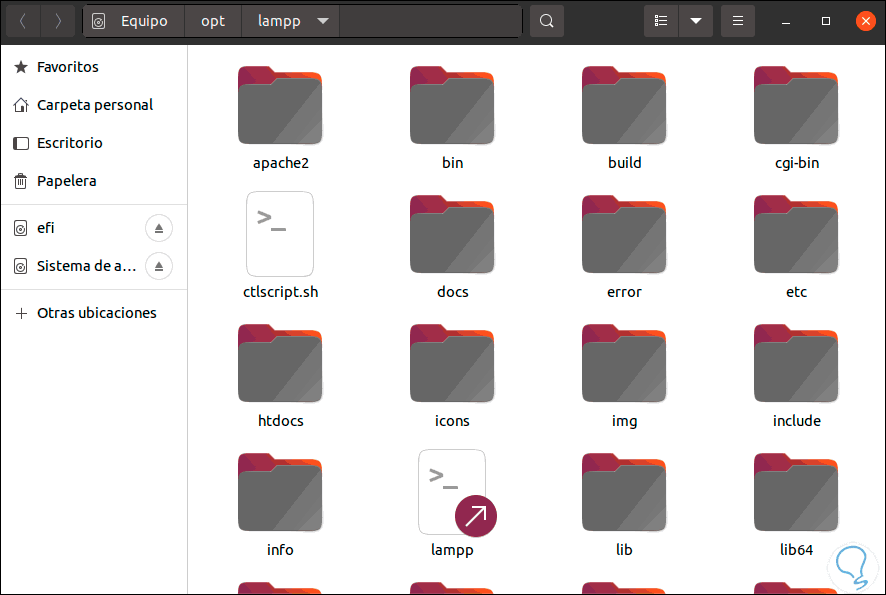Click the lib64 folder name label

click(x=796, y=549)
